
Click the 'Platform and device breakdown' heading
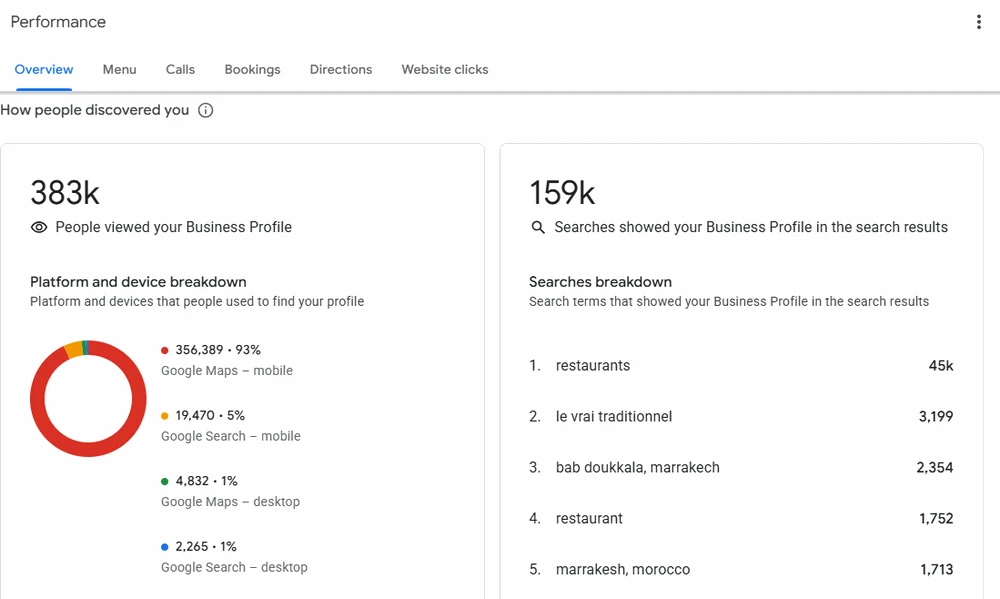point(138,282)
